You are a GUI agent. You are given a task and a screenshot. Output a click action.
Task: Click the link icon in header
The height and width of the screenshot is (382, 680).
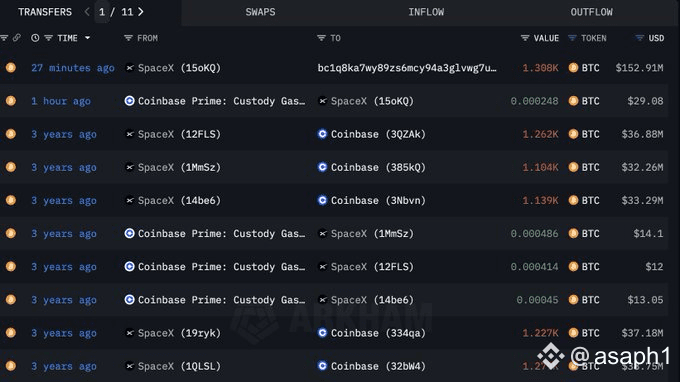(17, 38)
